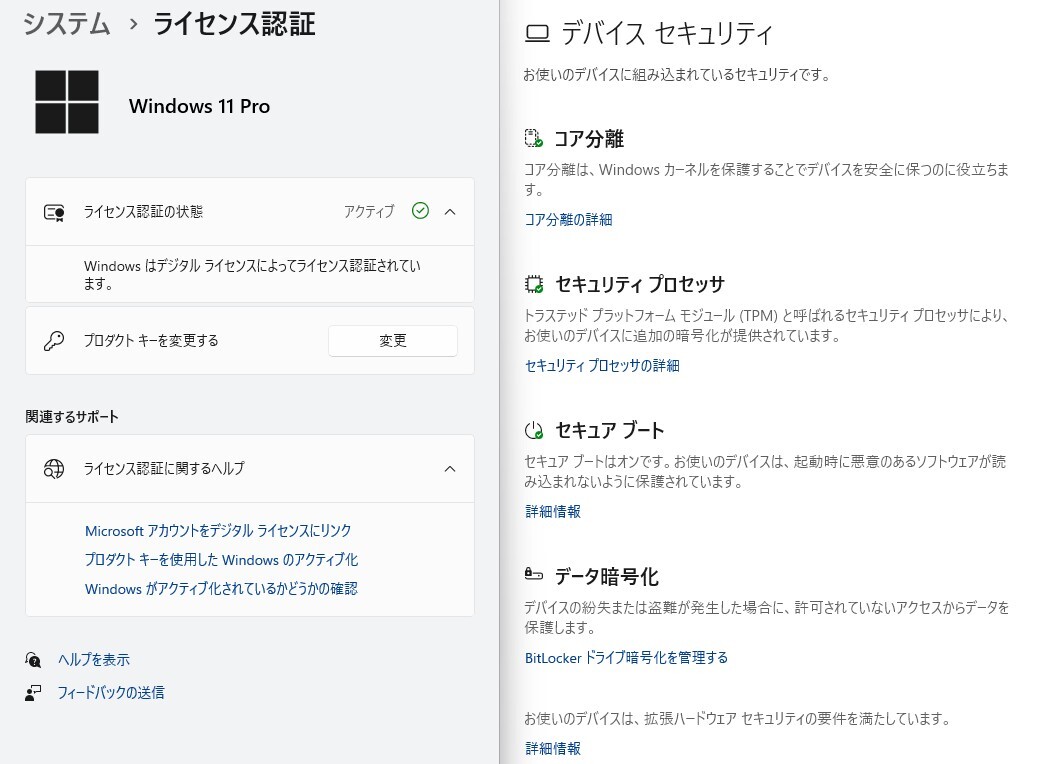
Task: Click the セキュア ブート heading
Action: [610, 430]
